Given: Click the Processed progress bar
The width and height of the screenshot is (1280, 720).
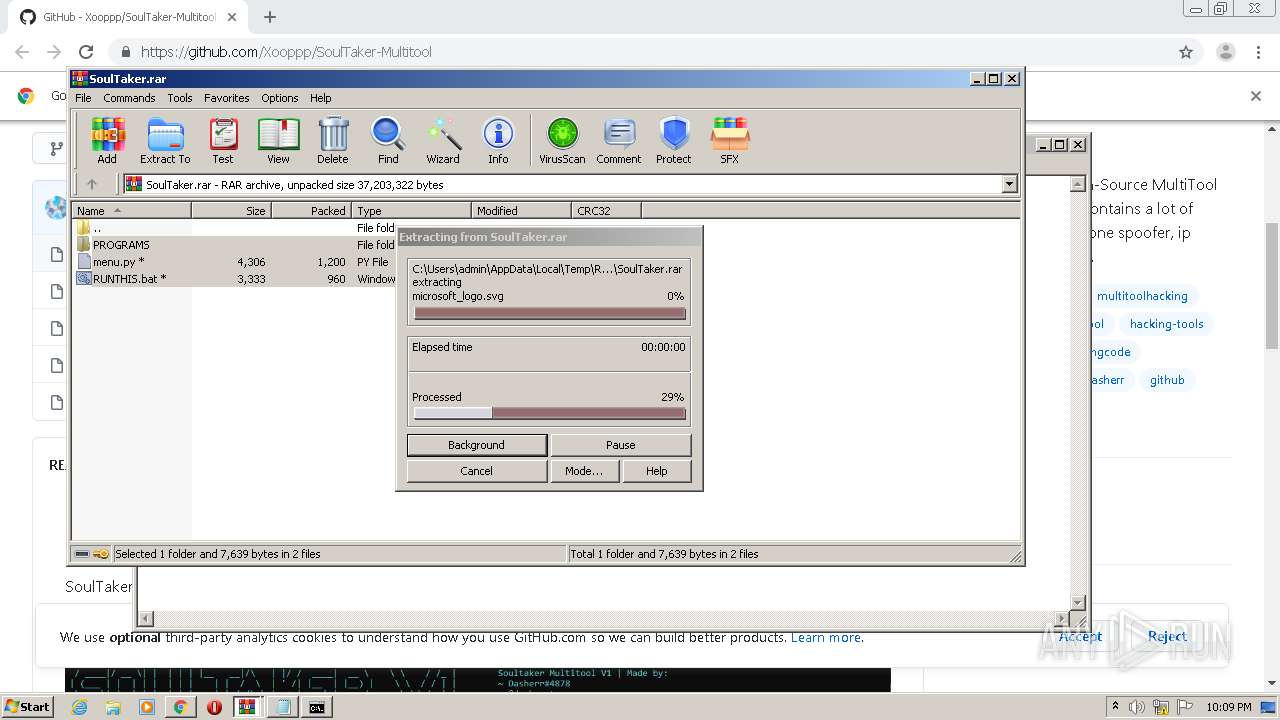Looking at the screenshot, I should [550, 413].
